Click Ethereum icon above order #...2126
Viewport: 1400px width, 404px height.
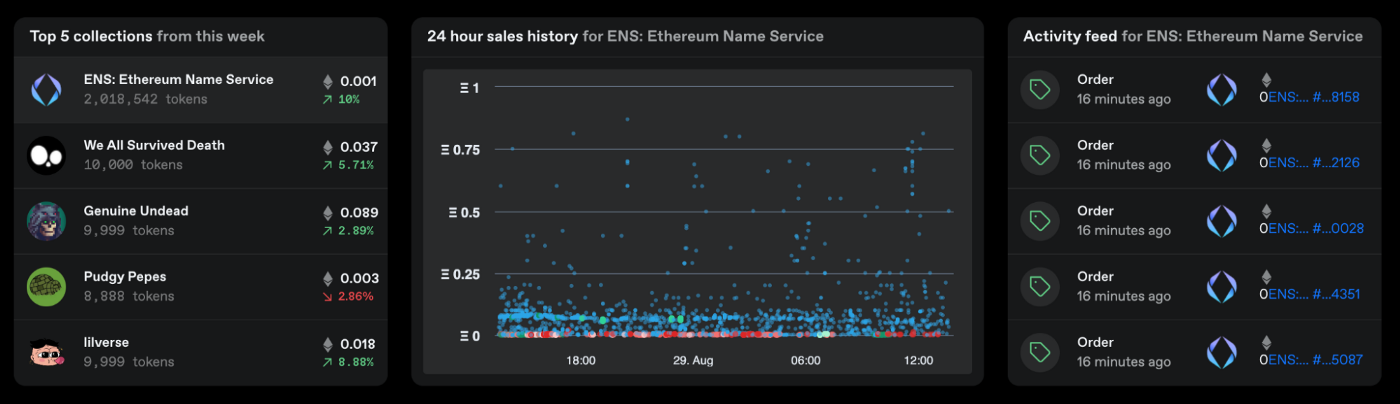[1265, 146]
